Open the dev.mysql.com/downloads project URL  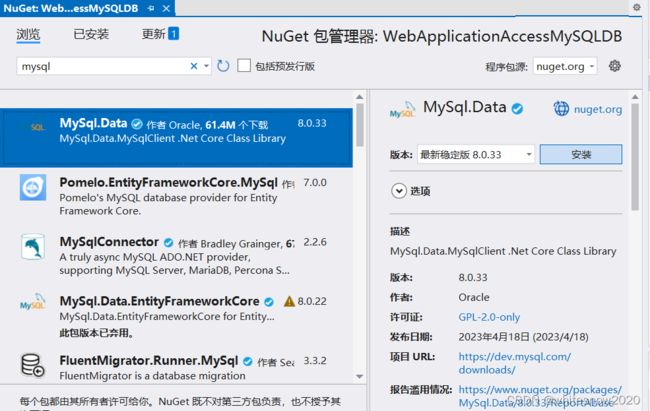pyautogui.click(x=514, y=363)
